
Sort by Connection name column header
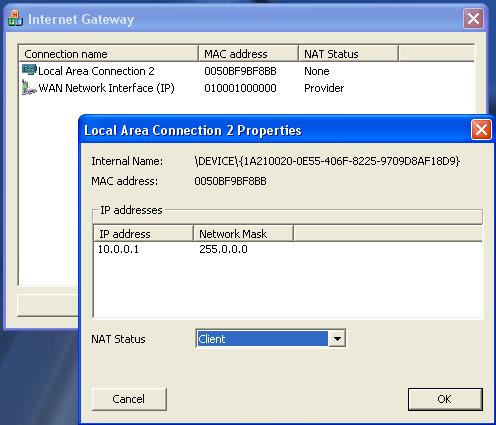click(x=109, y=54)
